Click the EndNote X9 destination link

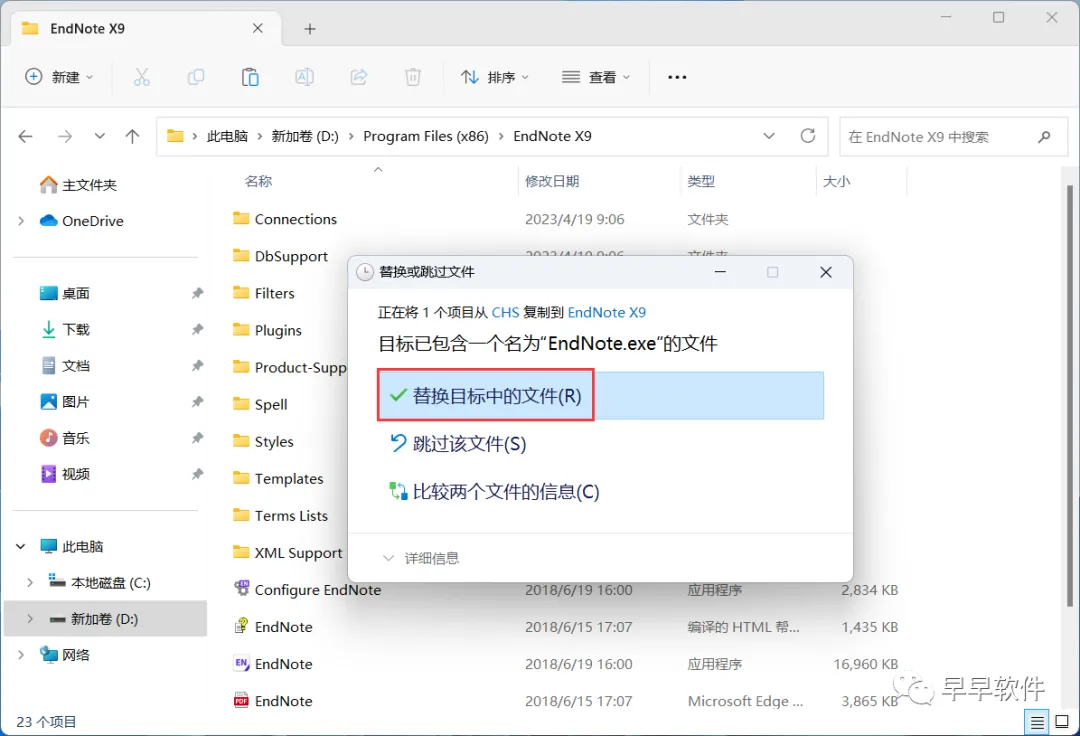coord(607,313)
